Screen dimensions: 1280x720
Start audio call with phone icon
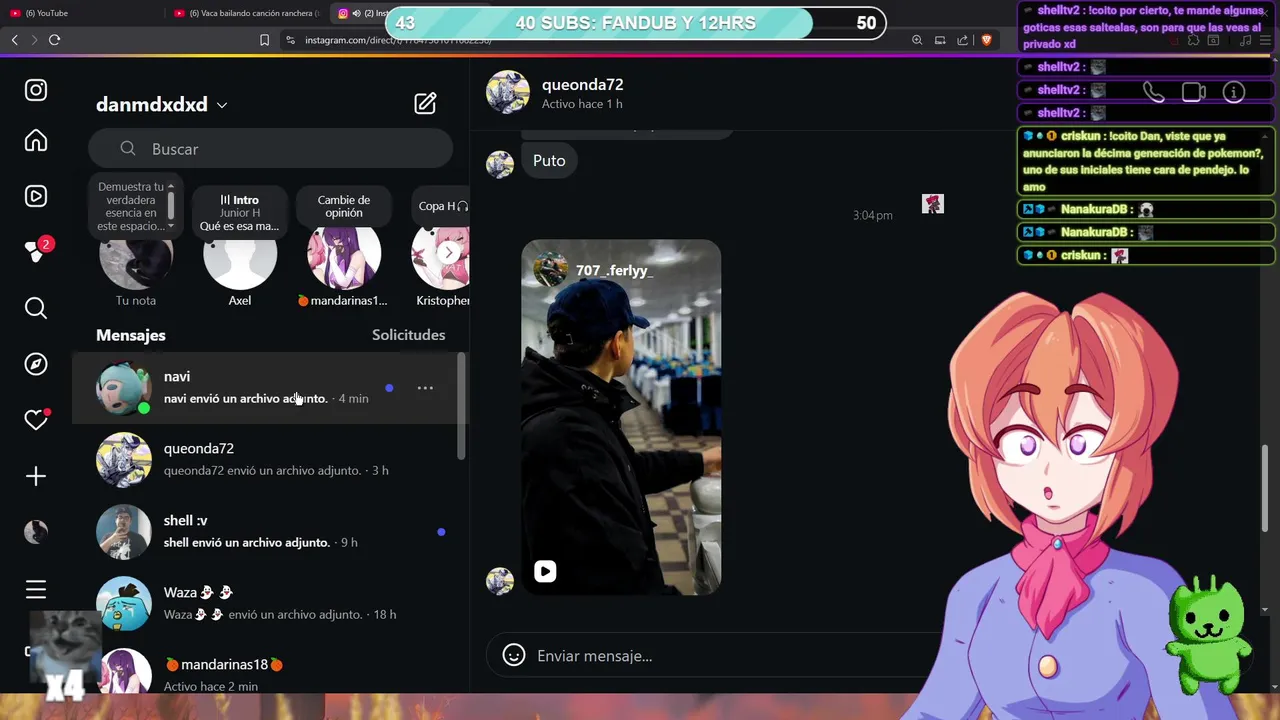coord(1154,92)
